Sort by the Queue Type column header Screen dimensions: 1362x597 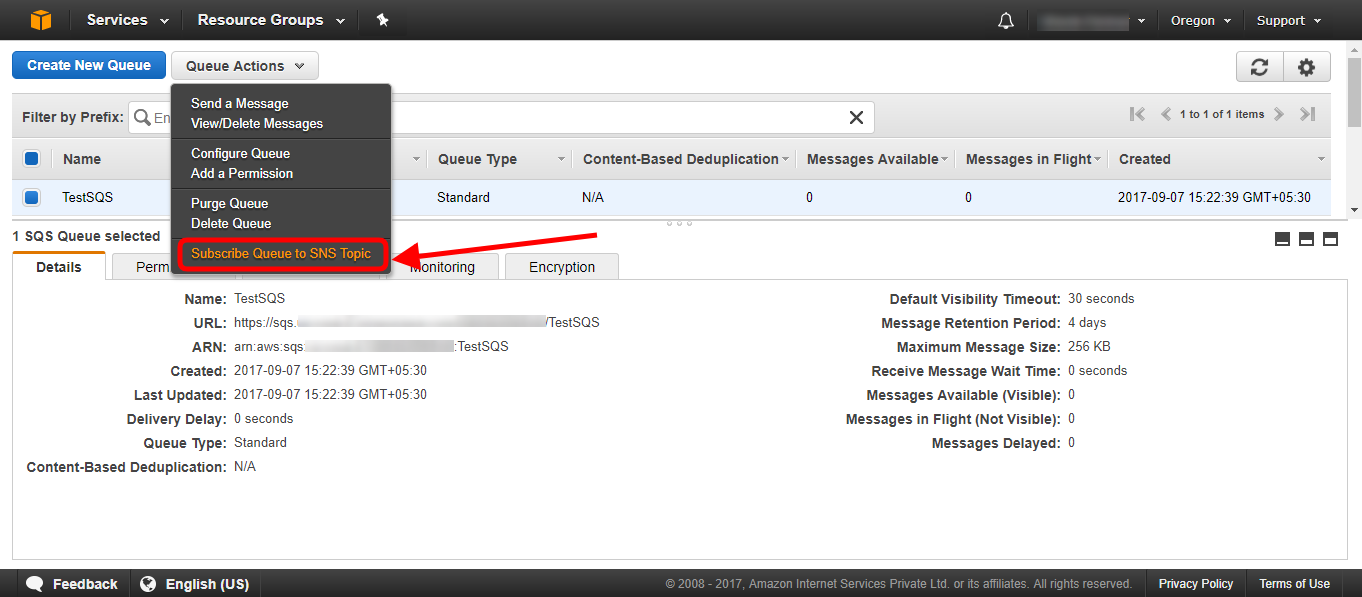tap(477, 159)
